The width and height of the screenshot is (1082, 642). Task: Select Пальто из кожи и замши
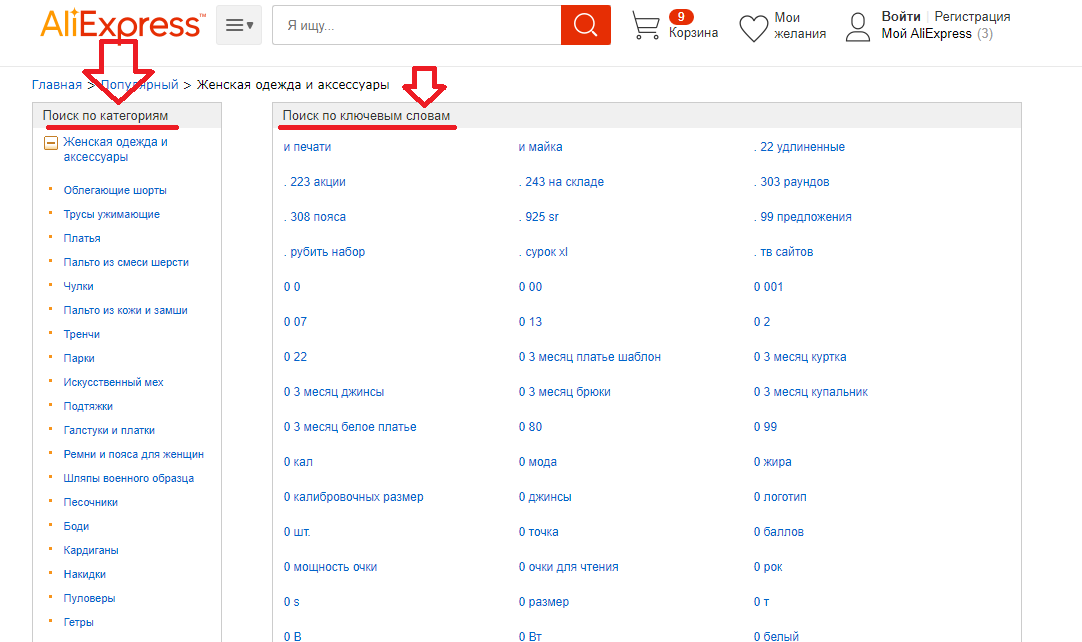tap(125, 311)
